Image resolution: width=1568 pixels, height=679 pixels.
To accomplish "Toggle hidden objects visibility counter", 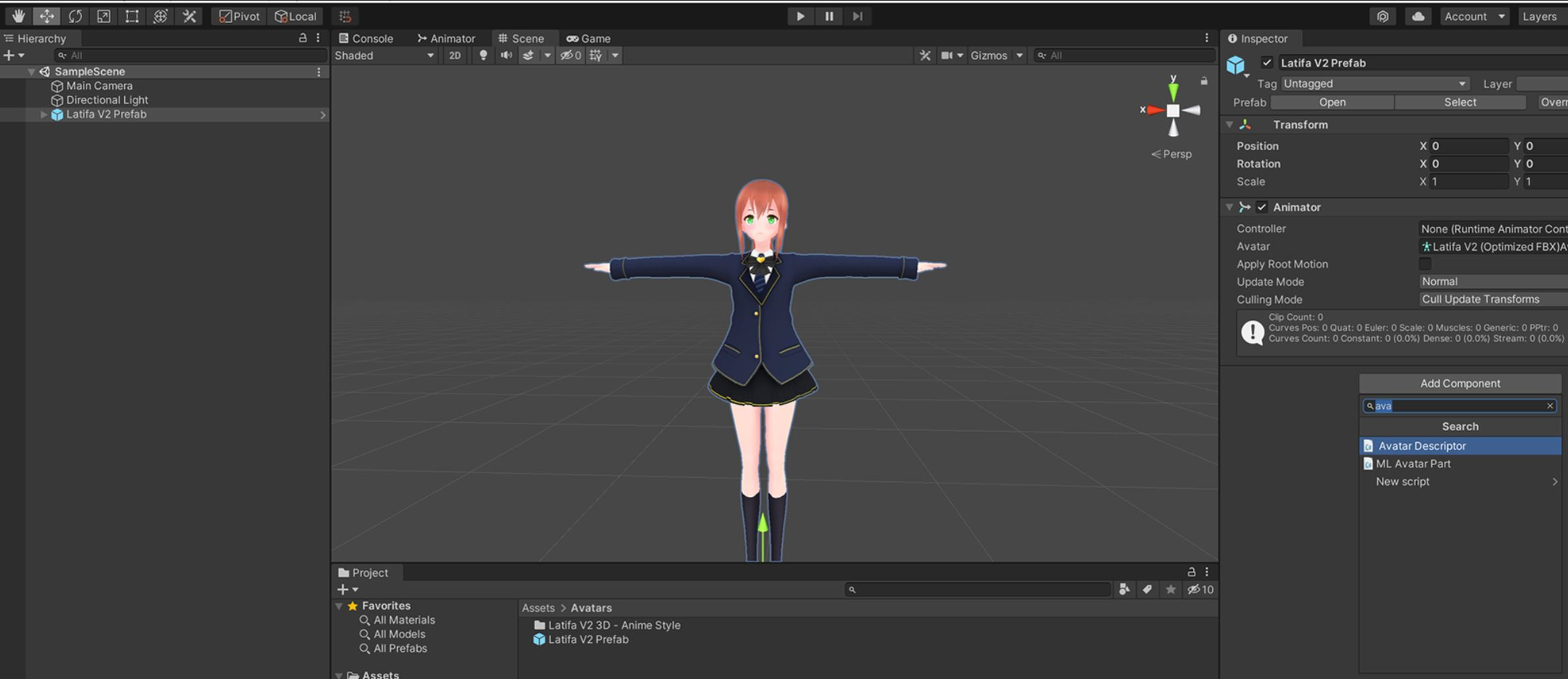I will click(571, 55).
